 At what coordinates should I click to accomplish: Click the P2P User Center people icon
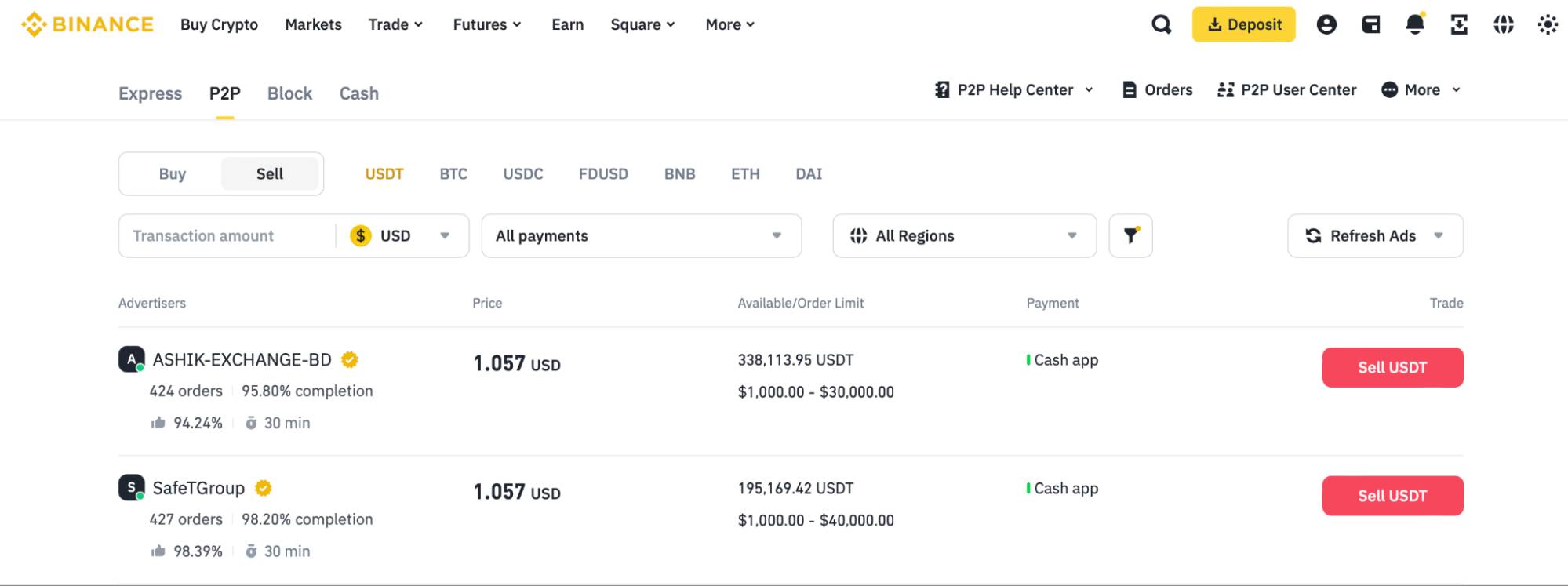click(1225, 89)
